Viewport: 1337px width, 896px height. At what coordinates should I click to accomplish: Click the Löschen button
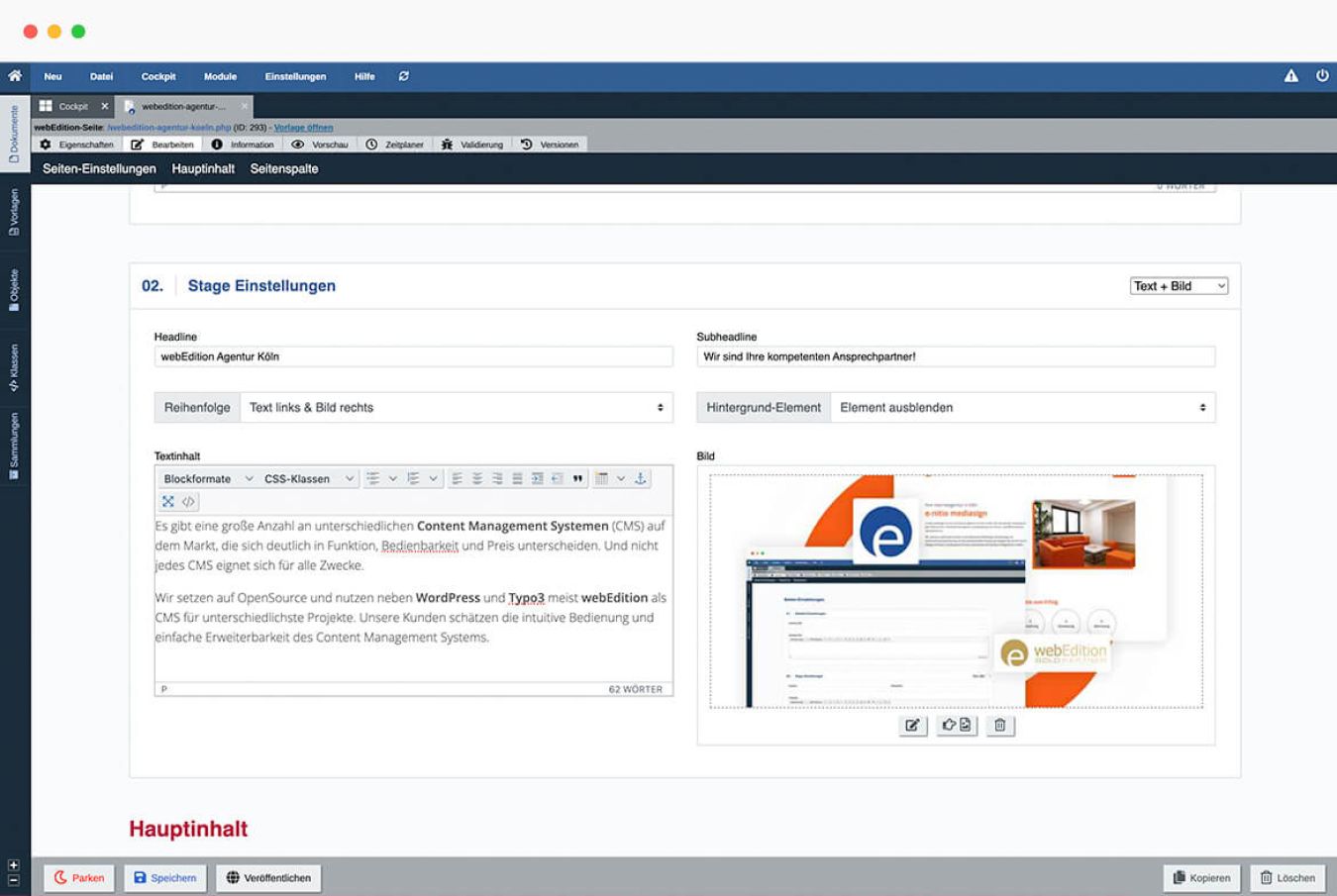point(1287,878)
